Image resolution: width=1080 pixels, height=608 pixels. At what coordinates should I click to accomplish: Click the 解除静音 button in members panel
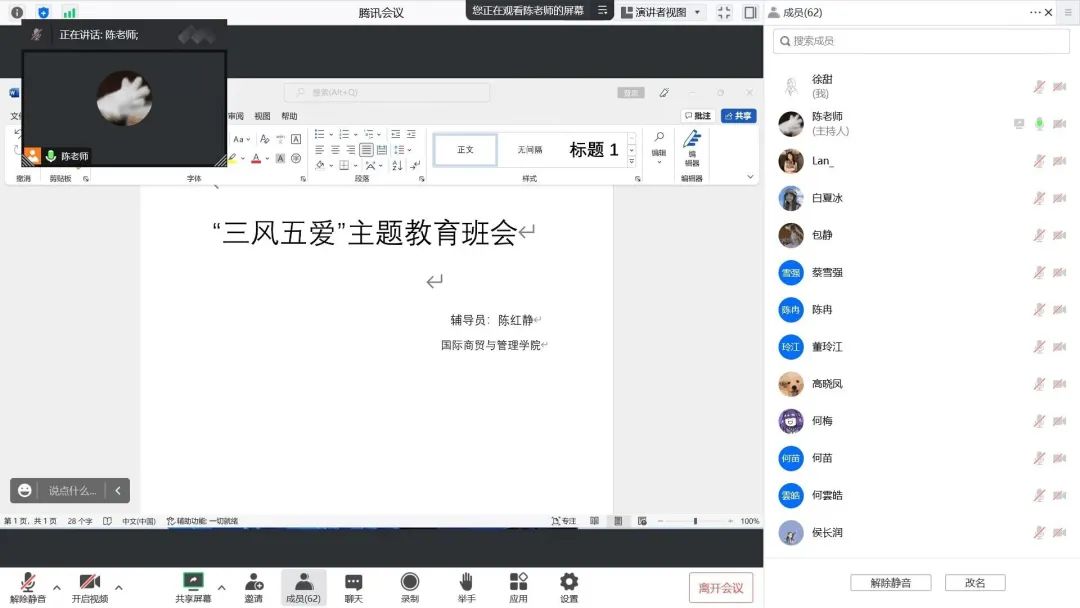(891, 583)
